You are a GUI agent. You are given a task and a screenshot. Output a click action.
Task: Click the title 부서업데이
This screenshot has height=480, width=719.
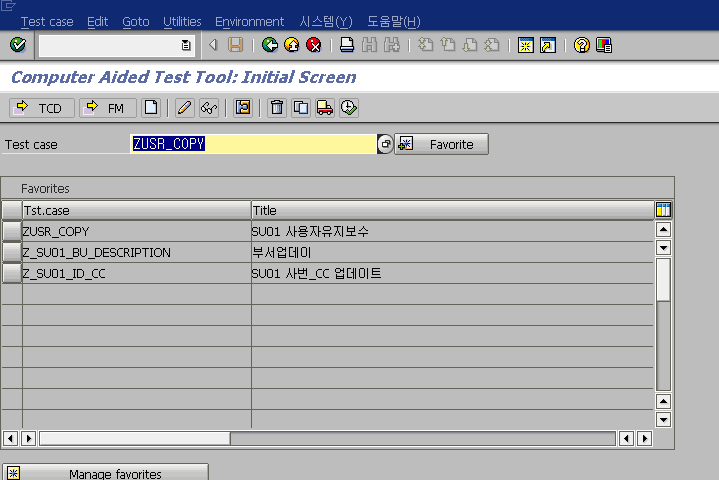click(282, 253)
